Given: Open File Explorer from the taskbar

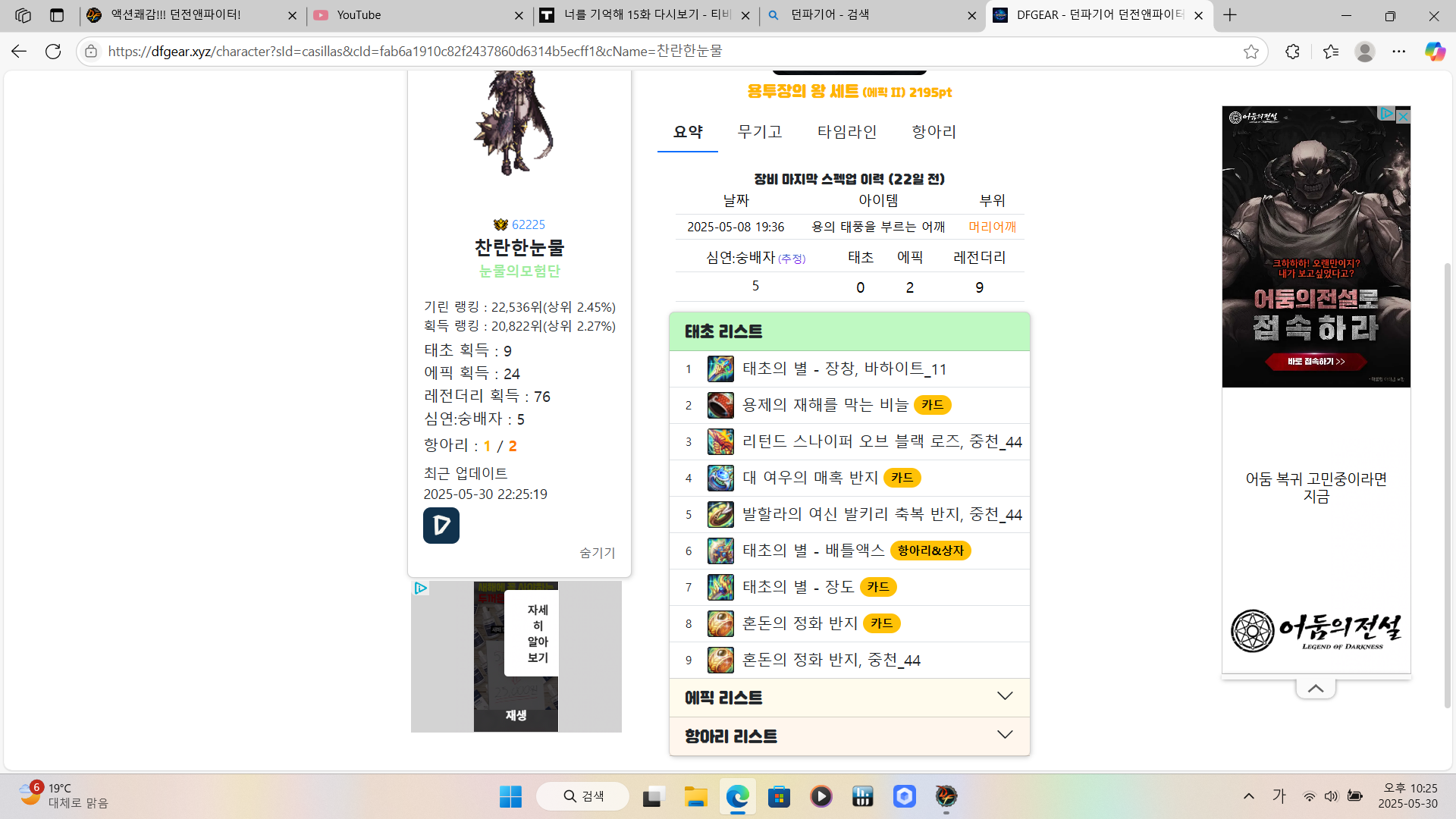Looking at the screenshot, I should coord(695,796).
